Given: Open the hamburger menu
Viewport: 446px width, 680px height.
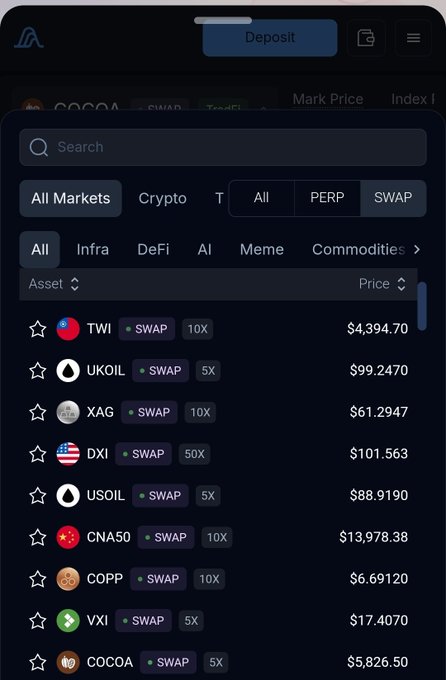Looking at the screenshot, I should [x=413, y=38].
